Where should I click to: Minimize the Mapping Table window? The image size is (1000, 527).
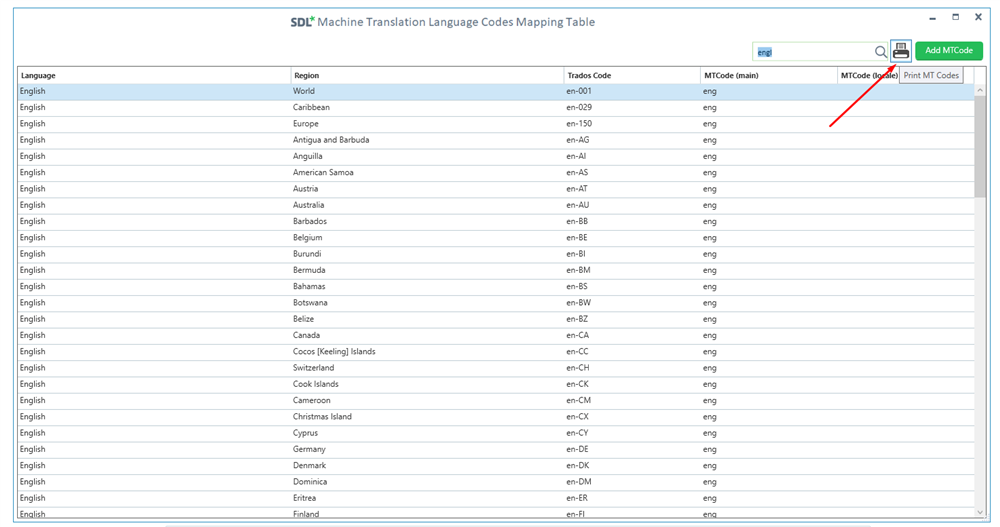tap(932, 19)
